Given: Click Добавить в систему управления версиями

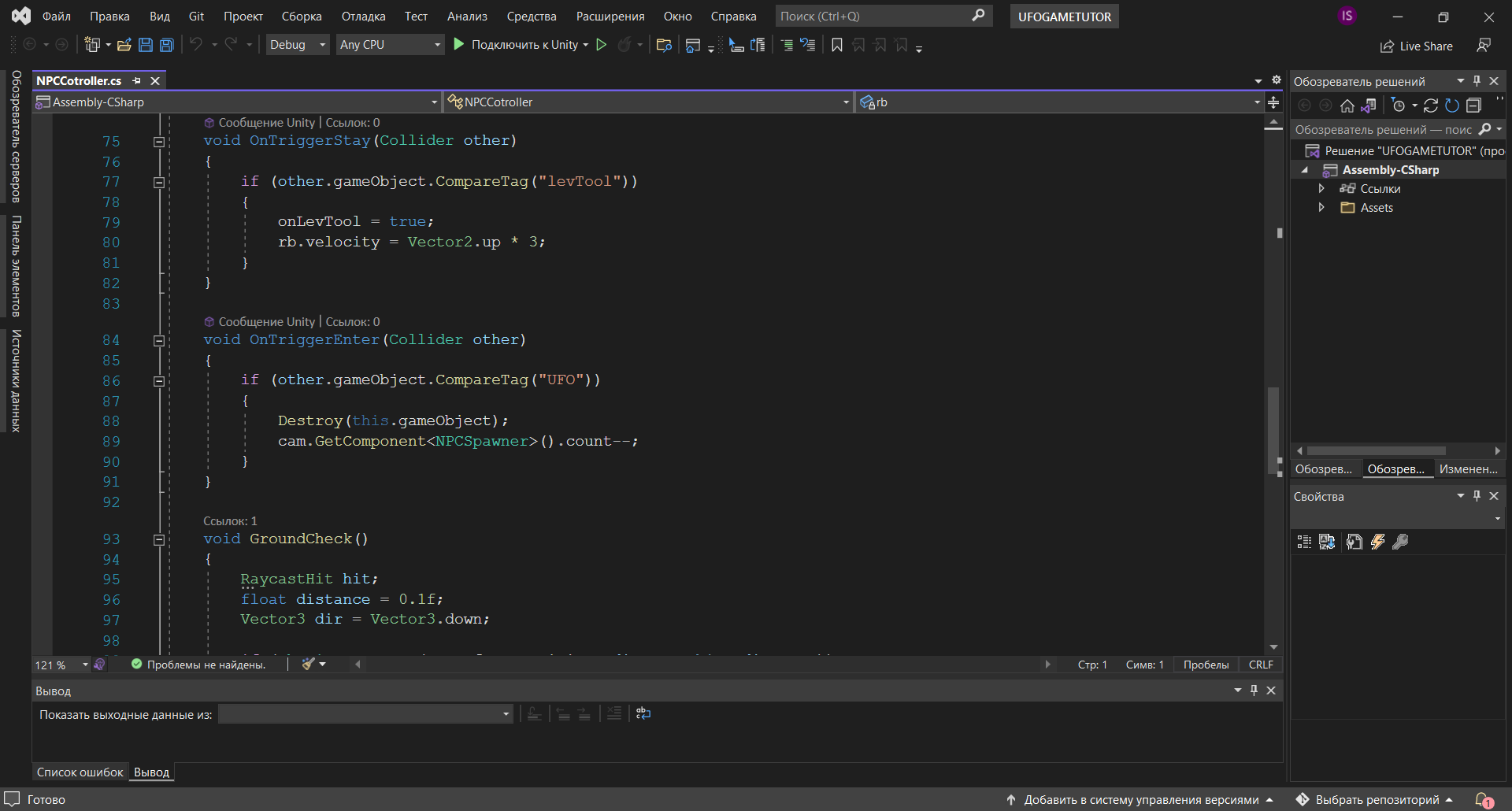Looking at the screenshot, I should [1141, 800].
